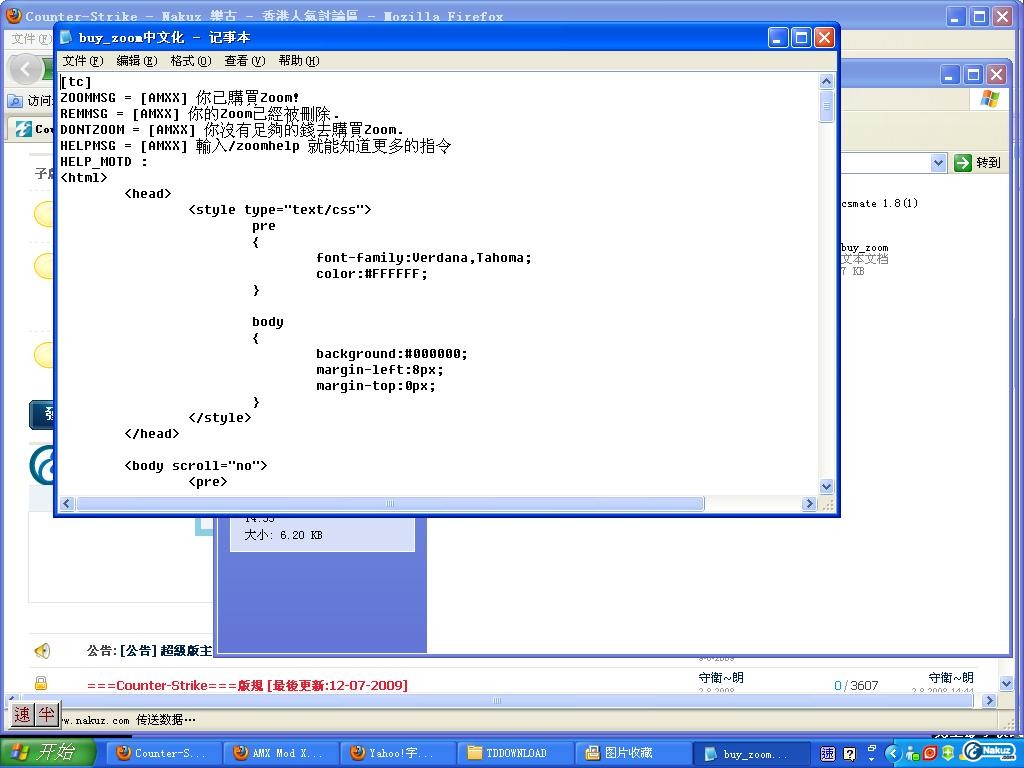Click the messenger person icon in the system tray
1024x768 pixels.
pyautogui.click(x=912, y=754)
